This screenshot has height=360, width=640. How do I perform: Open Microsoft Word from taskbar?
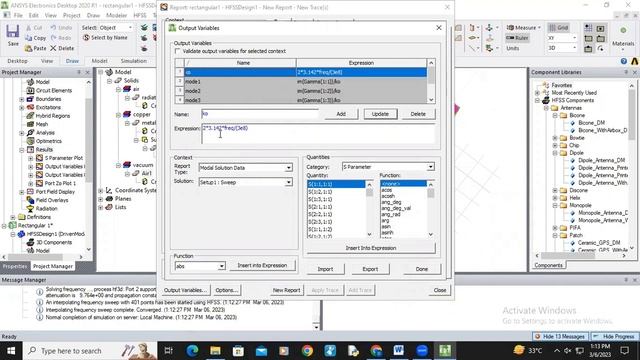[x=399, y=351]
